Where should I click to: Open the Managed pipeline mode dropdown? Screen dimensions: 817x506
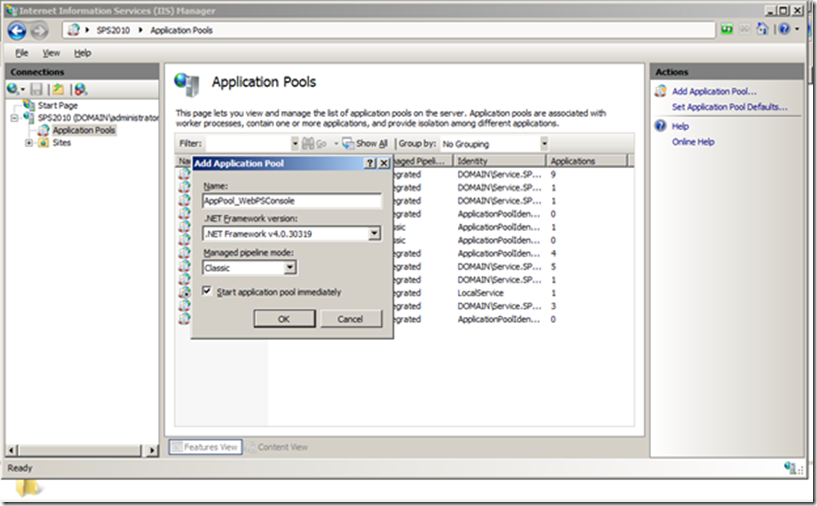(x=290, y=268)
